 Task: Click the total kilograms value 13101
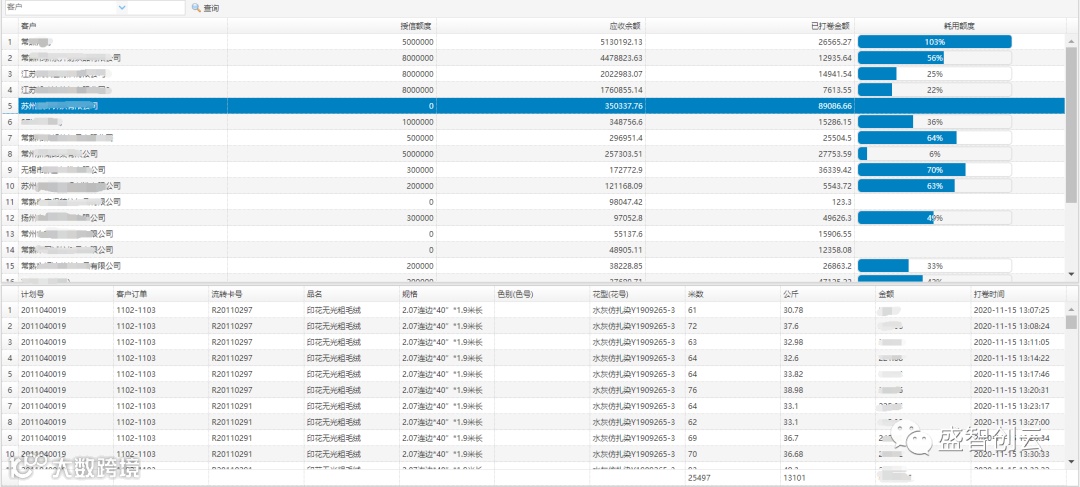(794, 477)
